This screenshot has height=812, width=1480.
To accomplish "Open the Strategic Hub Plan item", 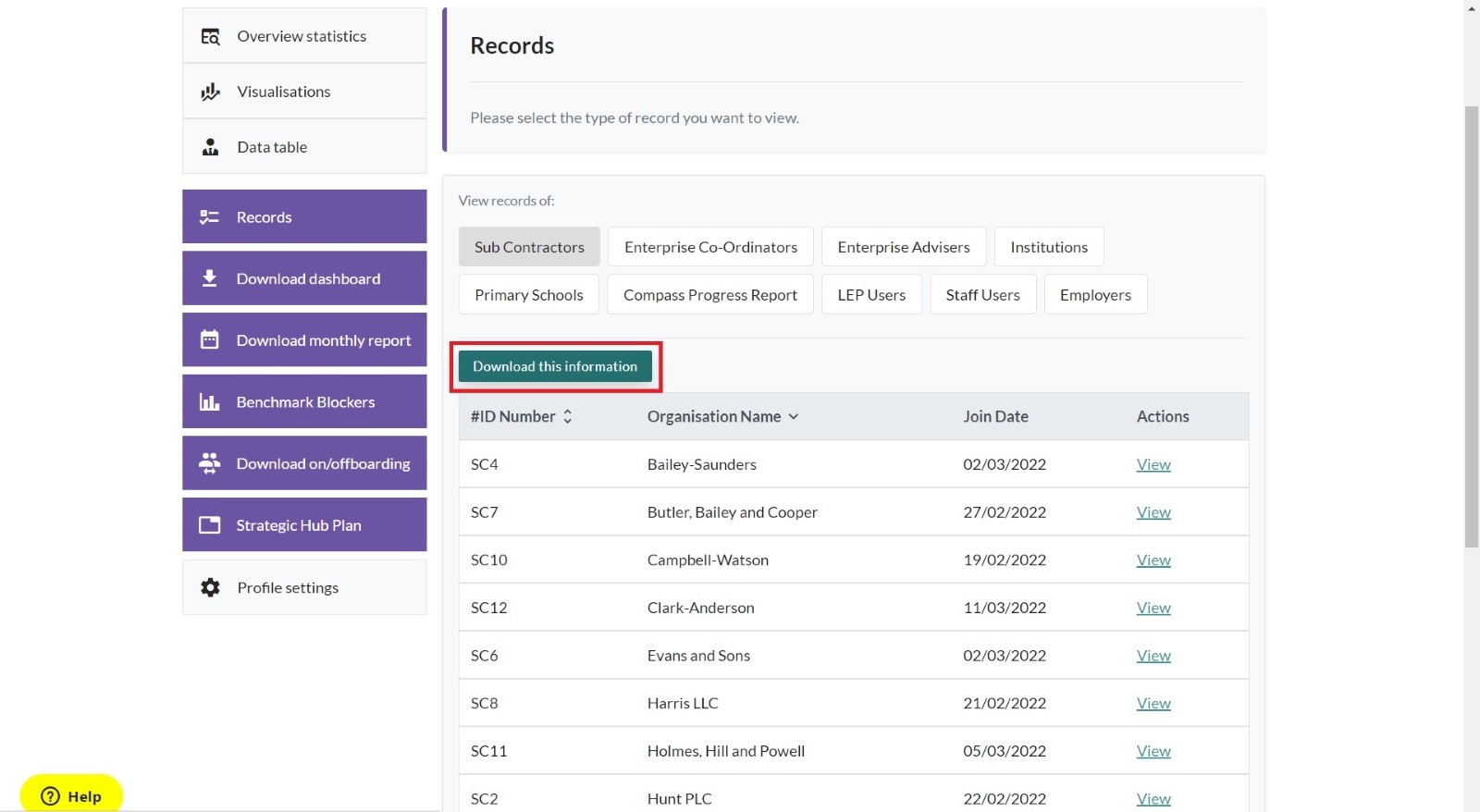I will tap(304, 525).
